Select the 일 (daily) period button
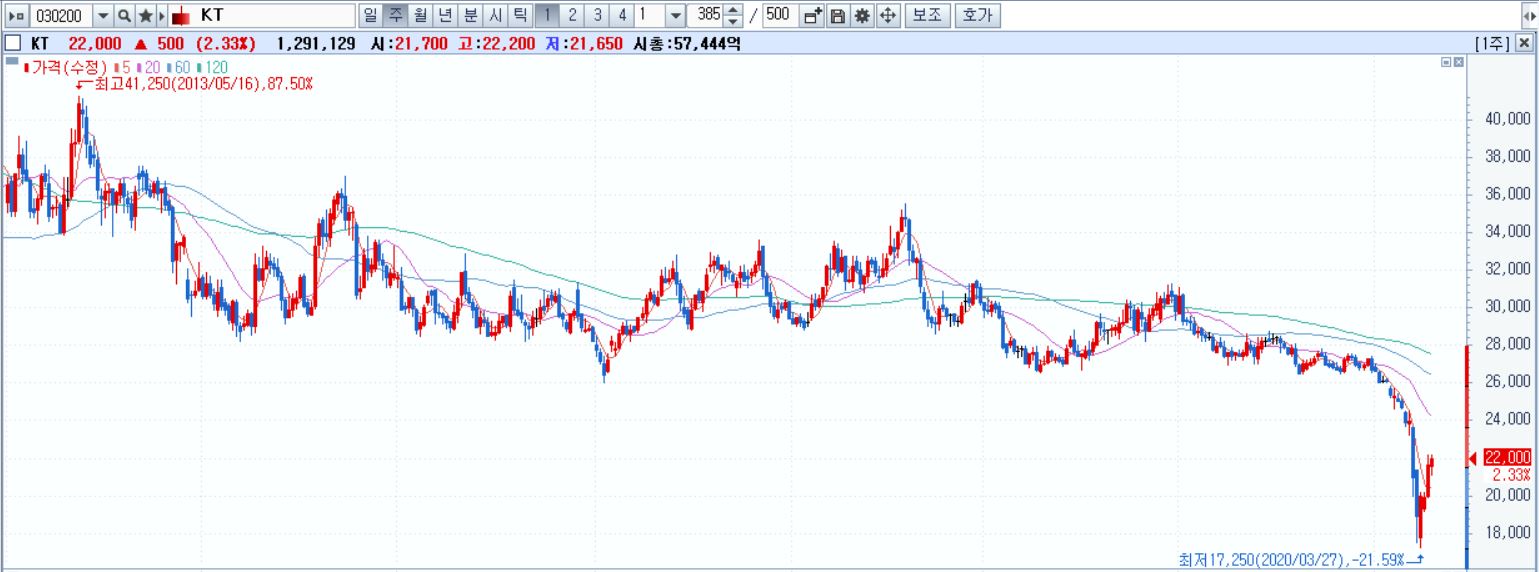 coord(370,15)
